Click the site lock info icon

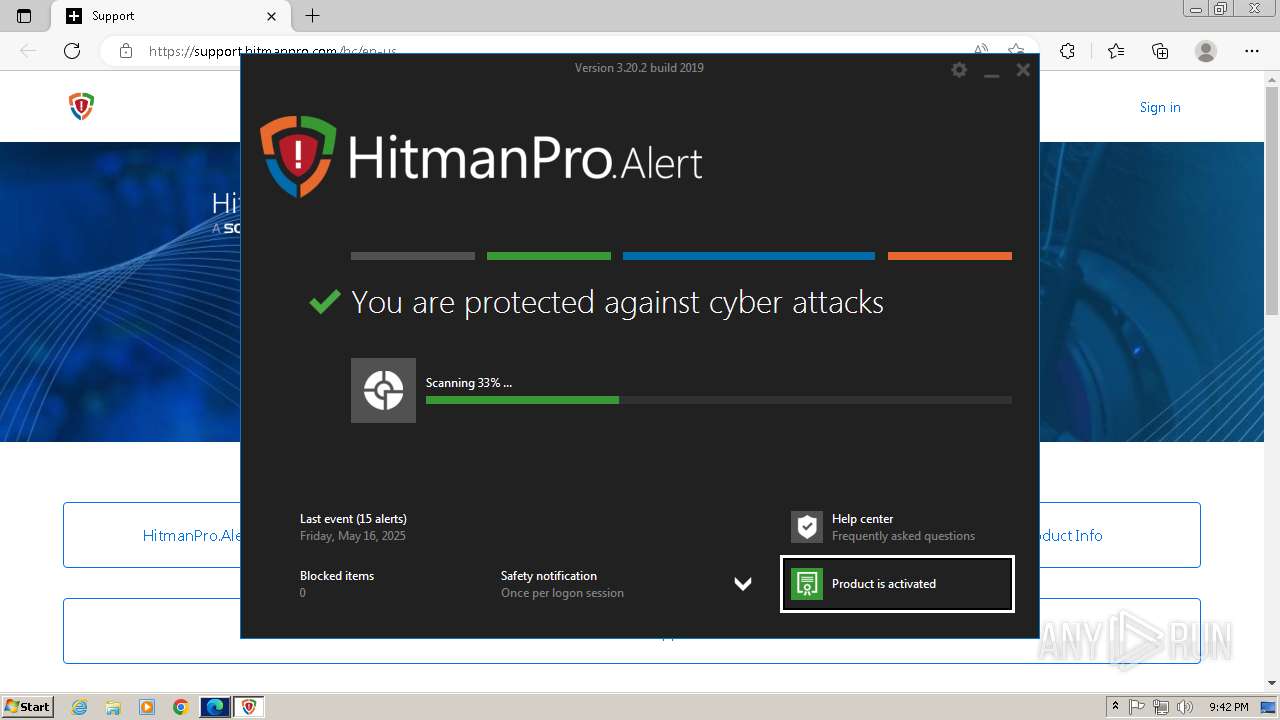[126, 51]
